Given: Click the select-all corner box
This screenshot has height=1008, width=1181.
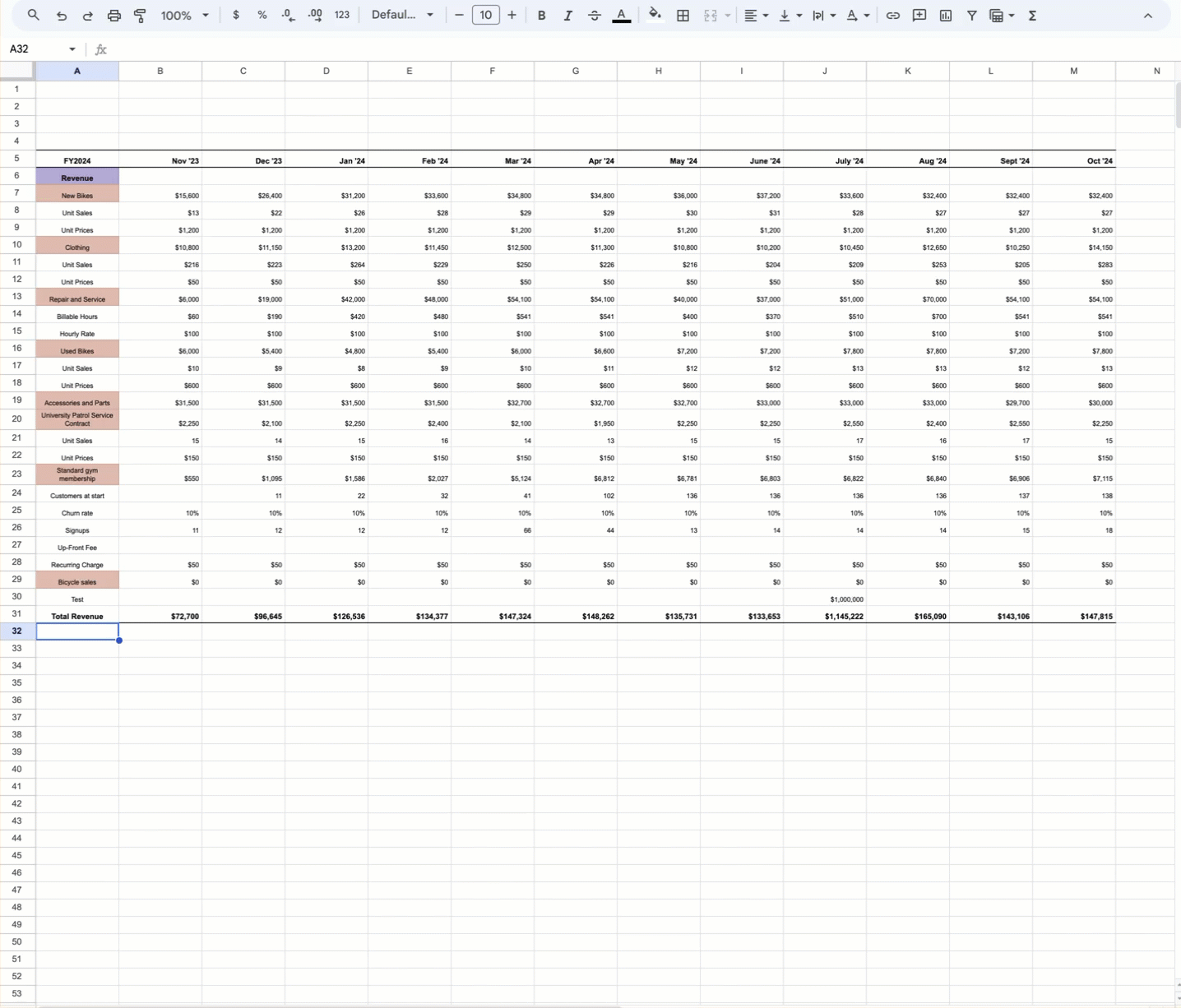Looking at the screenshot, I should click(17, 71).
